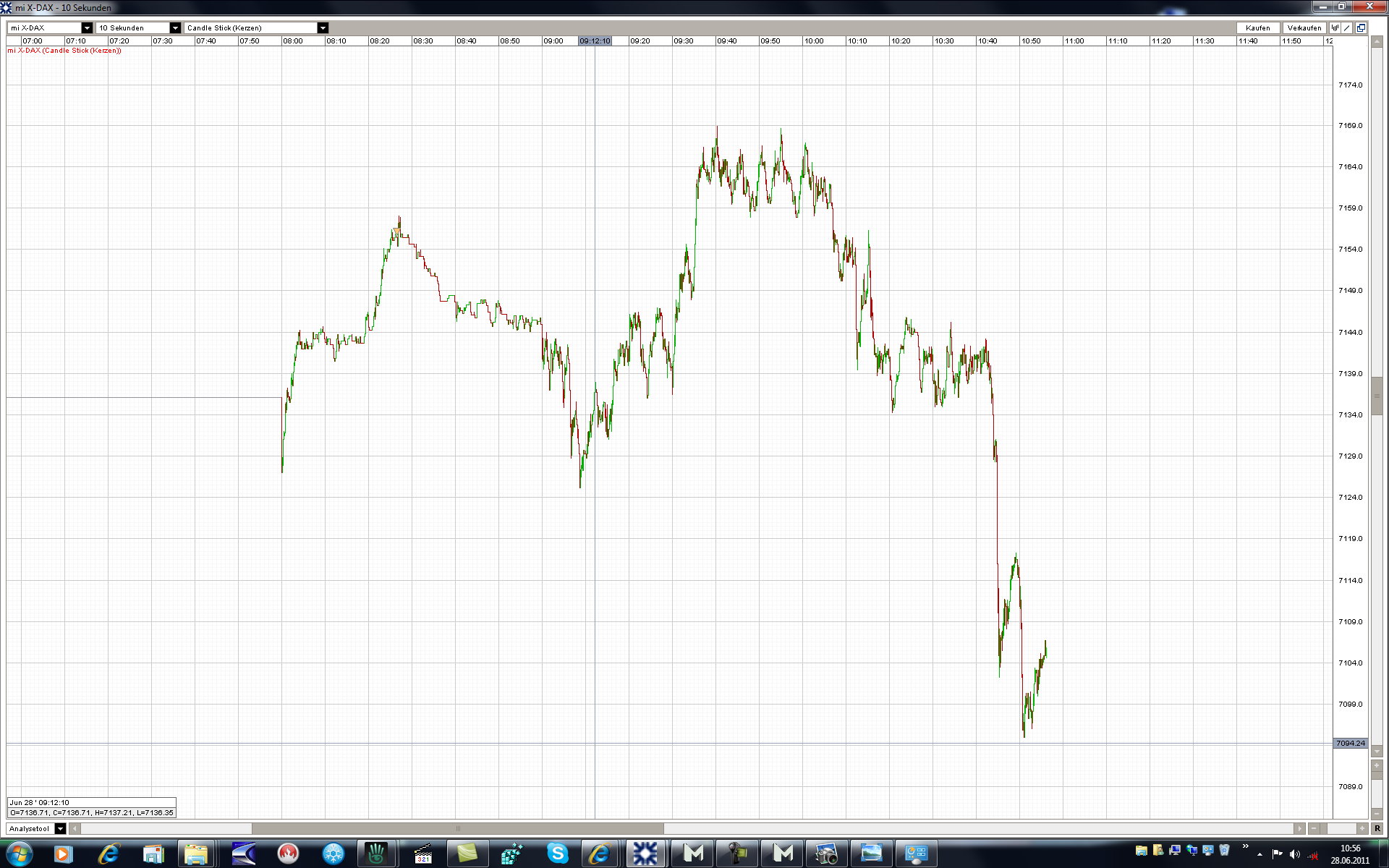Open the mi X-DAX instrument dropdown

click(87, 27)
